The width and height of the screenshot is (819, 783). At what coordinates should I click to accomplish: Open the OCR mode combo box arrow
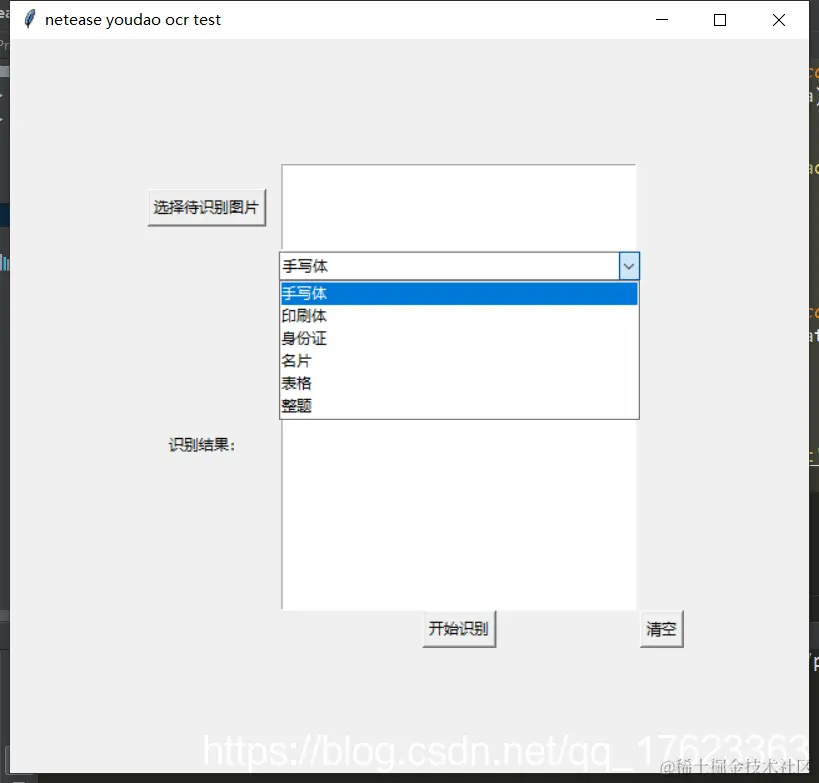point(629,266)
